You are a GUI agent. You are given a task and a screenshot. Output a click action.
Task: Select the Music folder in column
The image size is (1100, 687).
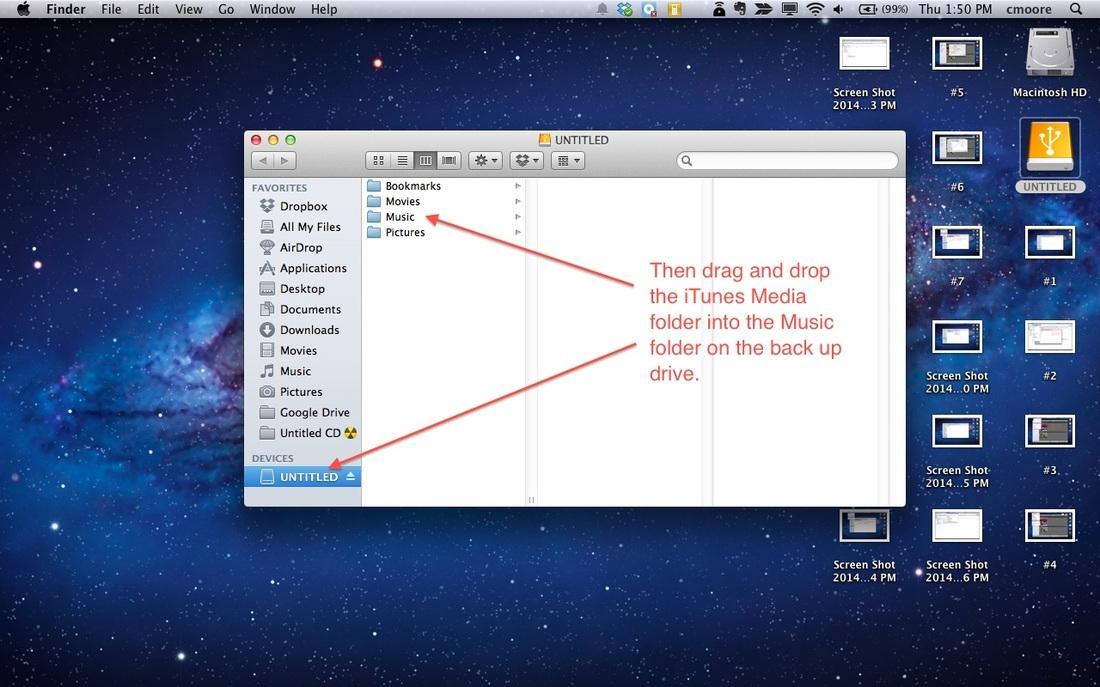400,217
